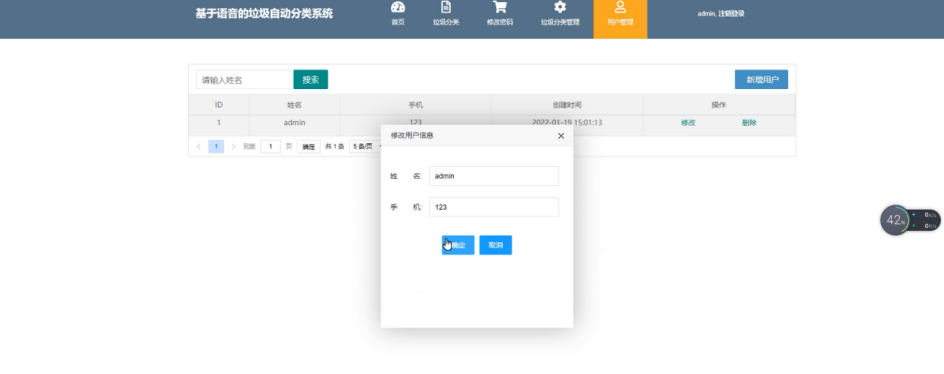Select page 1 in pagination
This screenshot has width=944, height=374.
coord(216,146)
